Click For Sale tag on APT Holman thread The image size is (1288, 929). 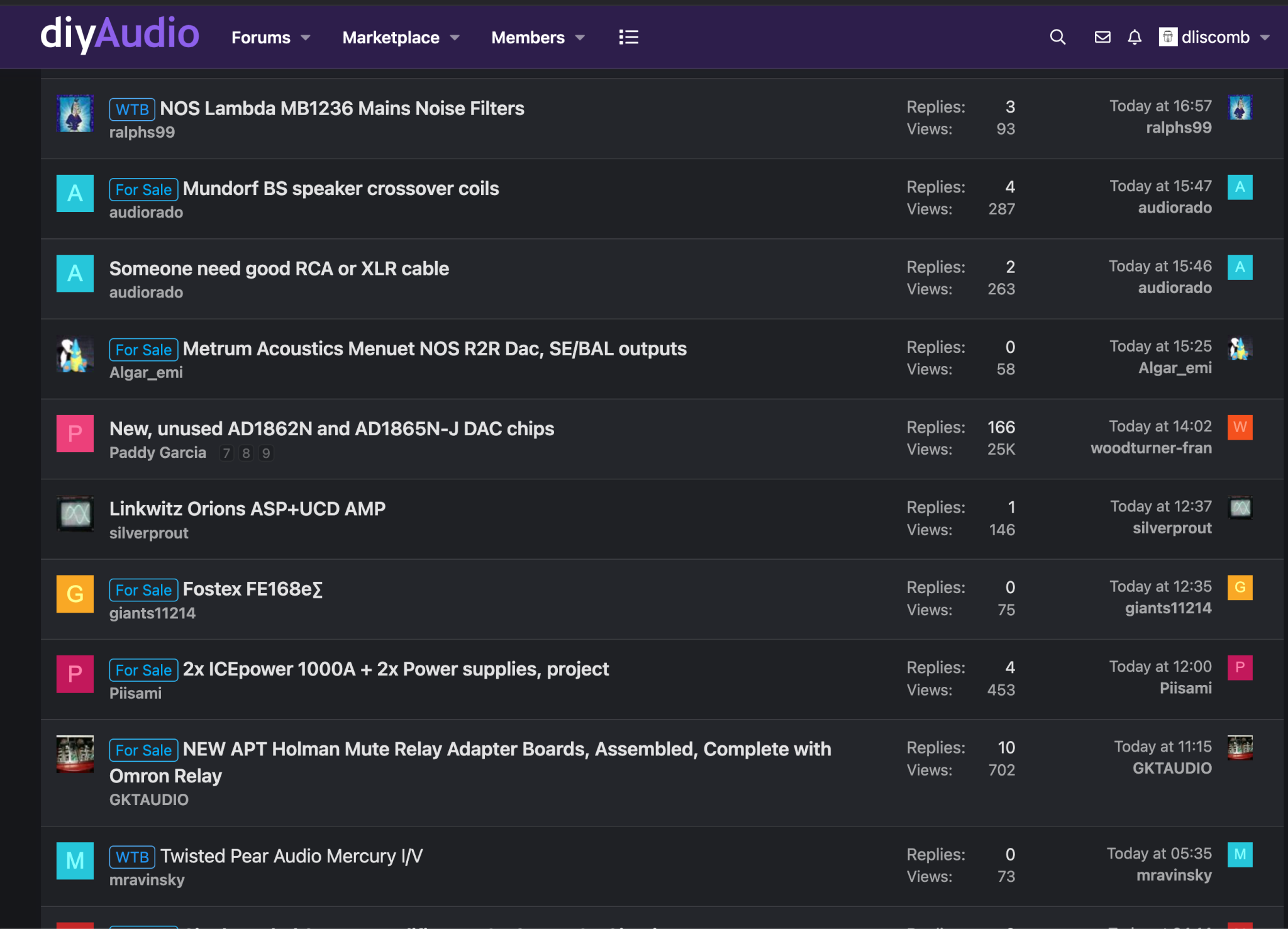[143, 750]
